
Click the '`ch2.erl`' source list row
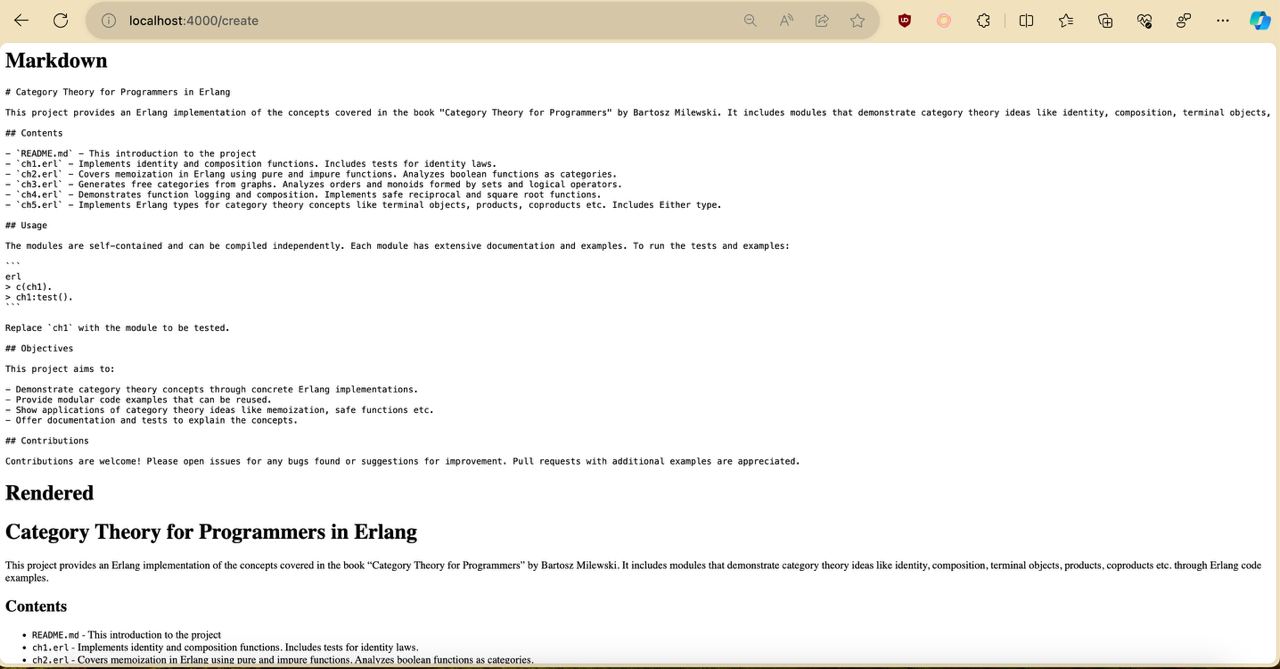coord(310,174)
